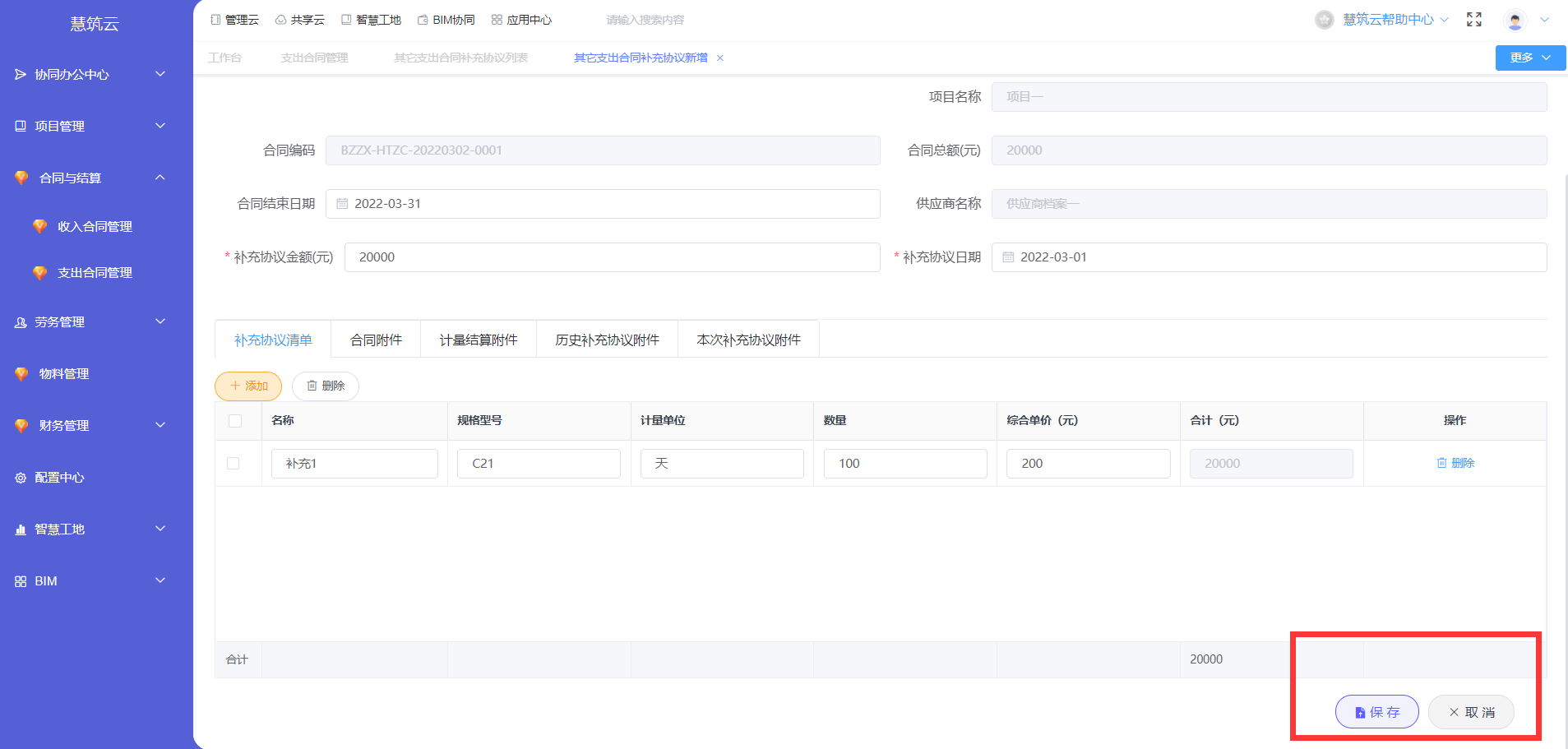1568x749 pixels.
Task: Click the 保存 button
Action: coord(1376,712)
